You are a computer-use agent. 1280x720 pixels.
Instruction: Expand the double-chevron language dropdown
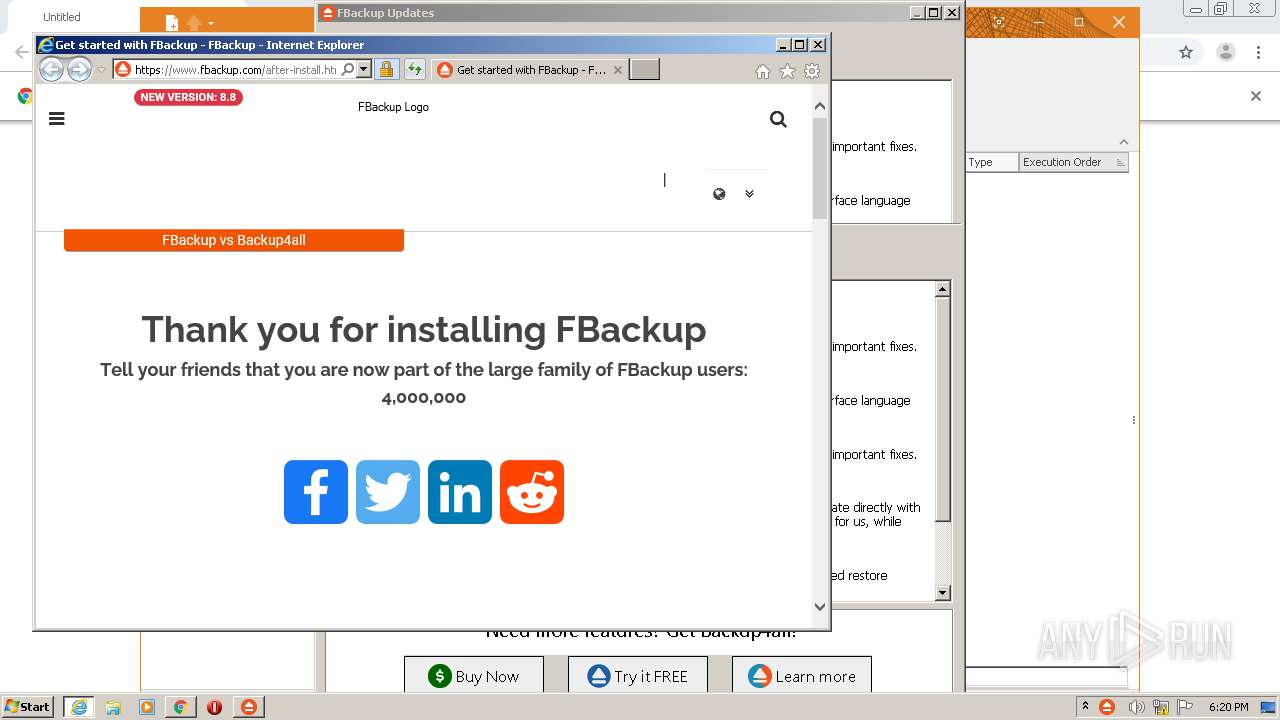coord(749,194)
